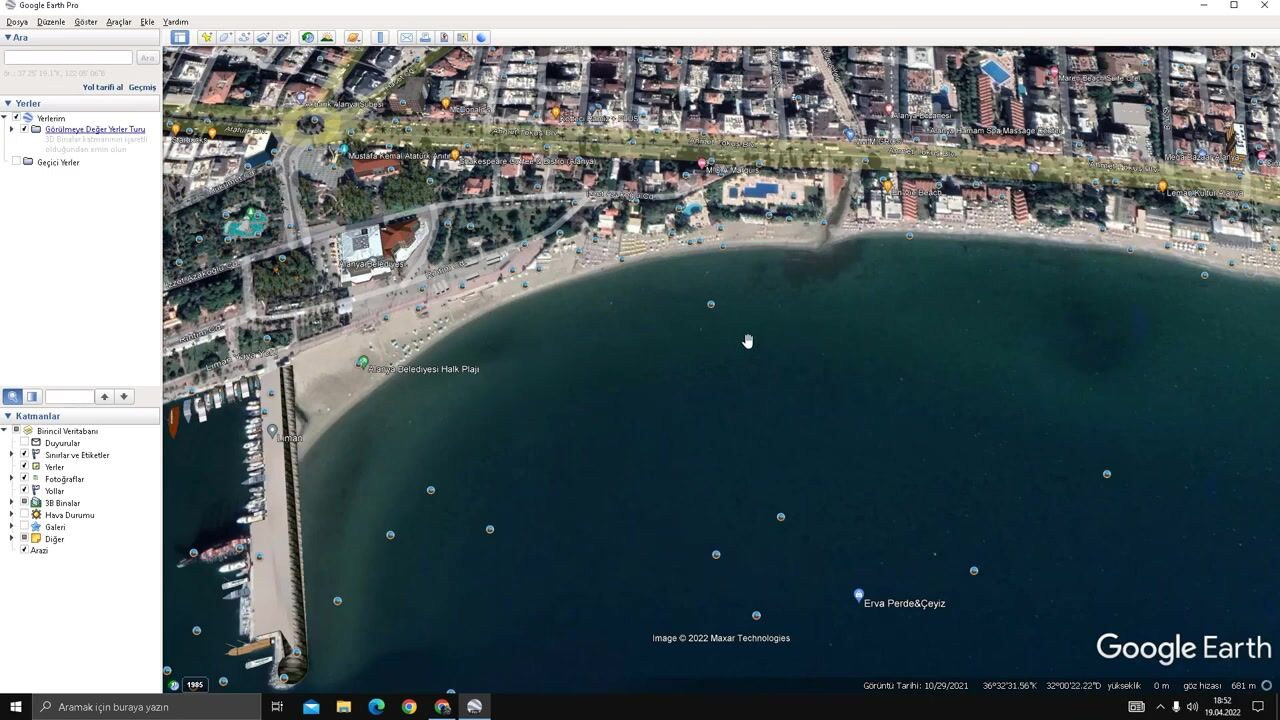Open the ruler measurement tool
This screenshot has height=720, width=1280.
pos(380,37)
